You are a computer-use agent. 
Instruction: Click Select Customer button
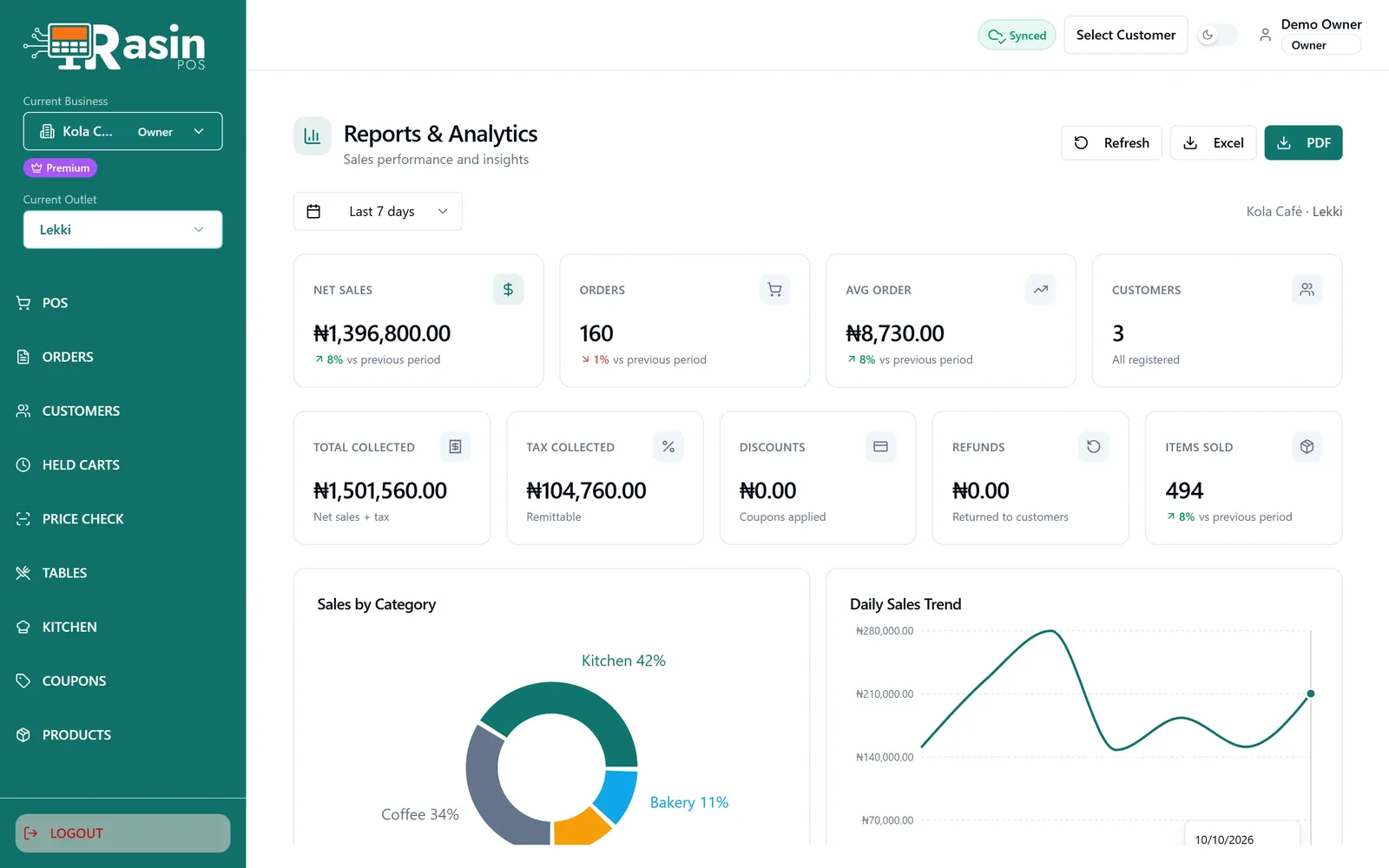tap(1126, 36)
